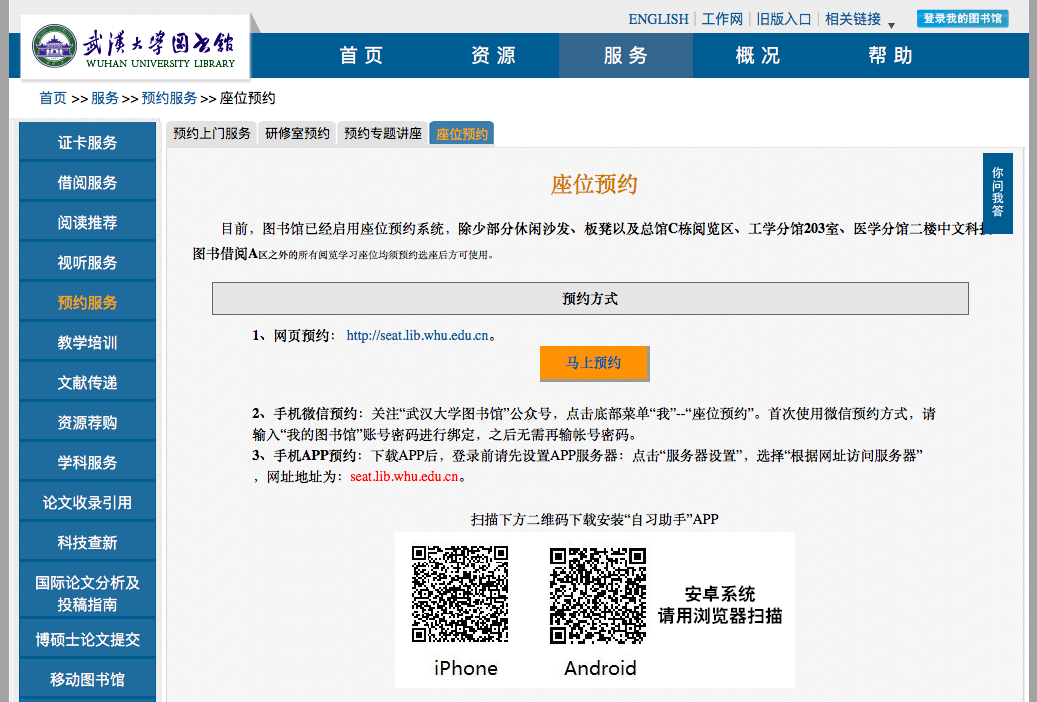The image size is (1037, 702).
Task: Open 文献传递 from the sidebar menu
Action: click(x=87, y=383)
